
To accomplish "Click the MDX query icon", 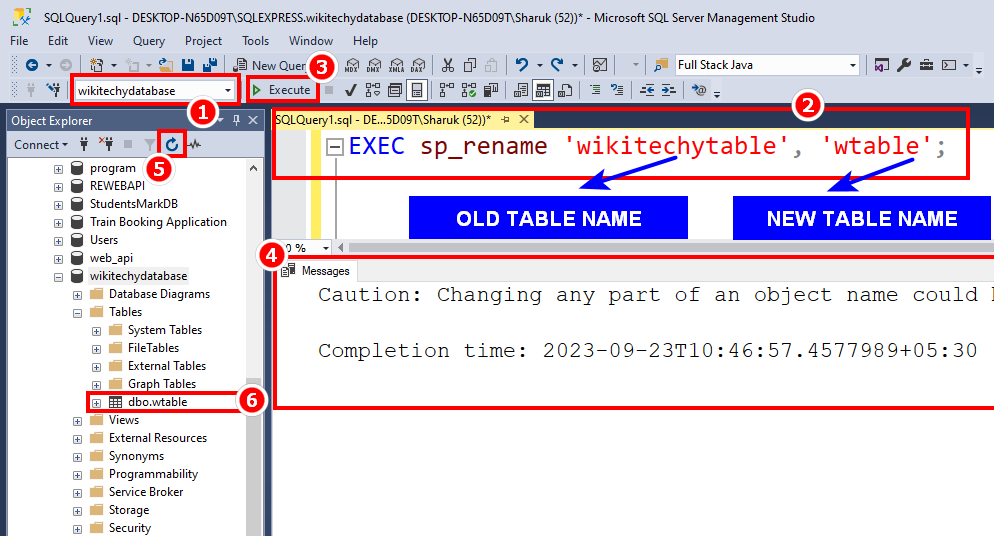I will tap(351, 65).
